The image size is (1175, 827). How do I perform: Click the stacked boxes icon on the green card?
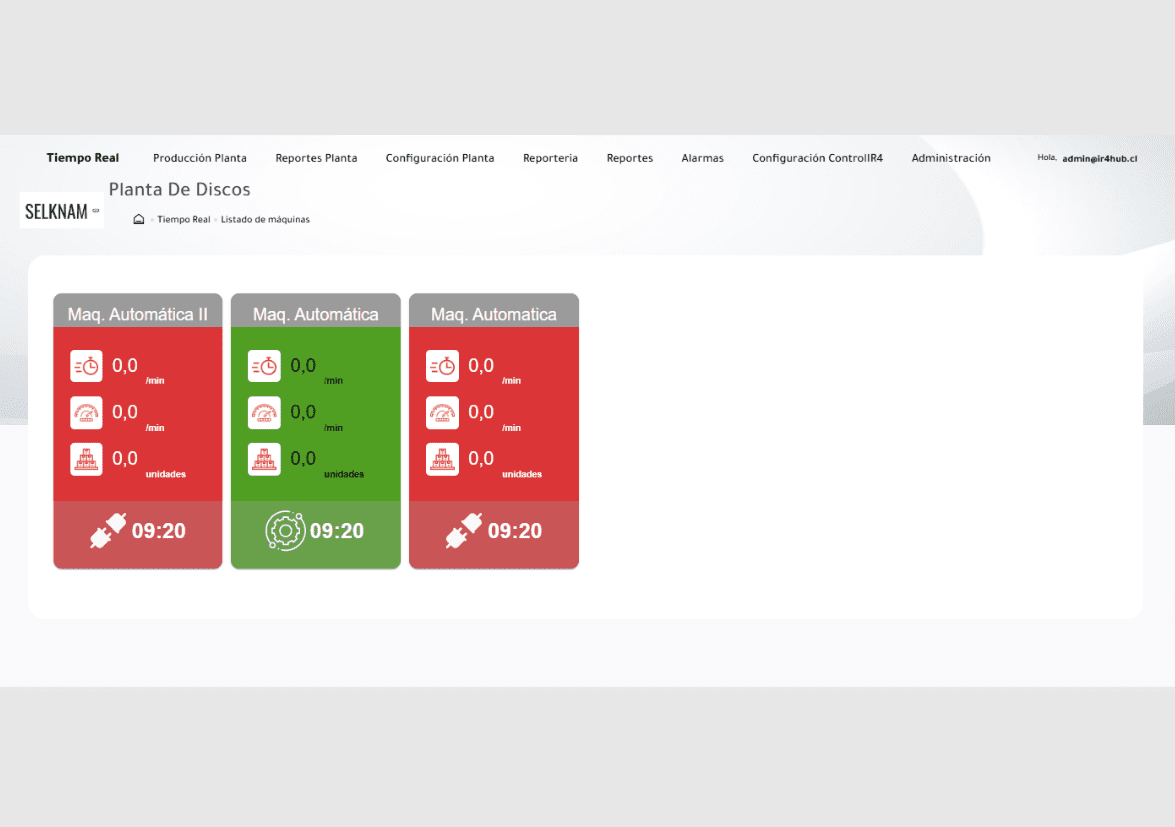(x=264, y=459)
